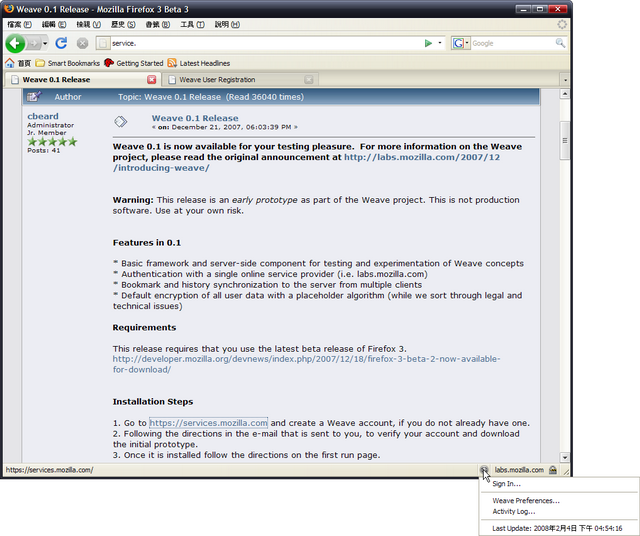Click the Features in 0.1 heading
Viewport: 640px width, 536px height.
(x=147, y=242)
